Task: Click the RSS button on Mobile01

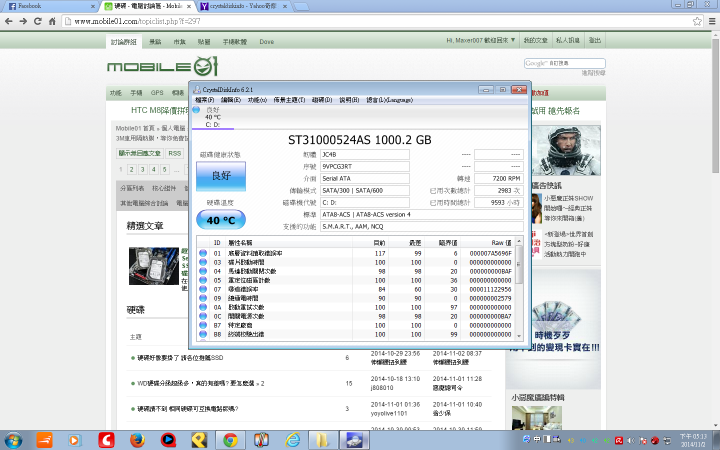Action: 174,153
